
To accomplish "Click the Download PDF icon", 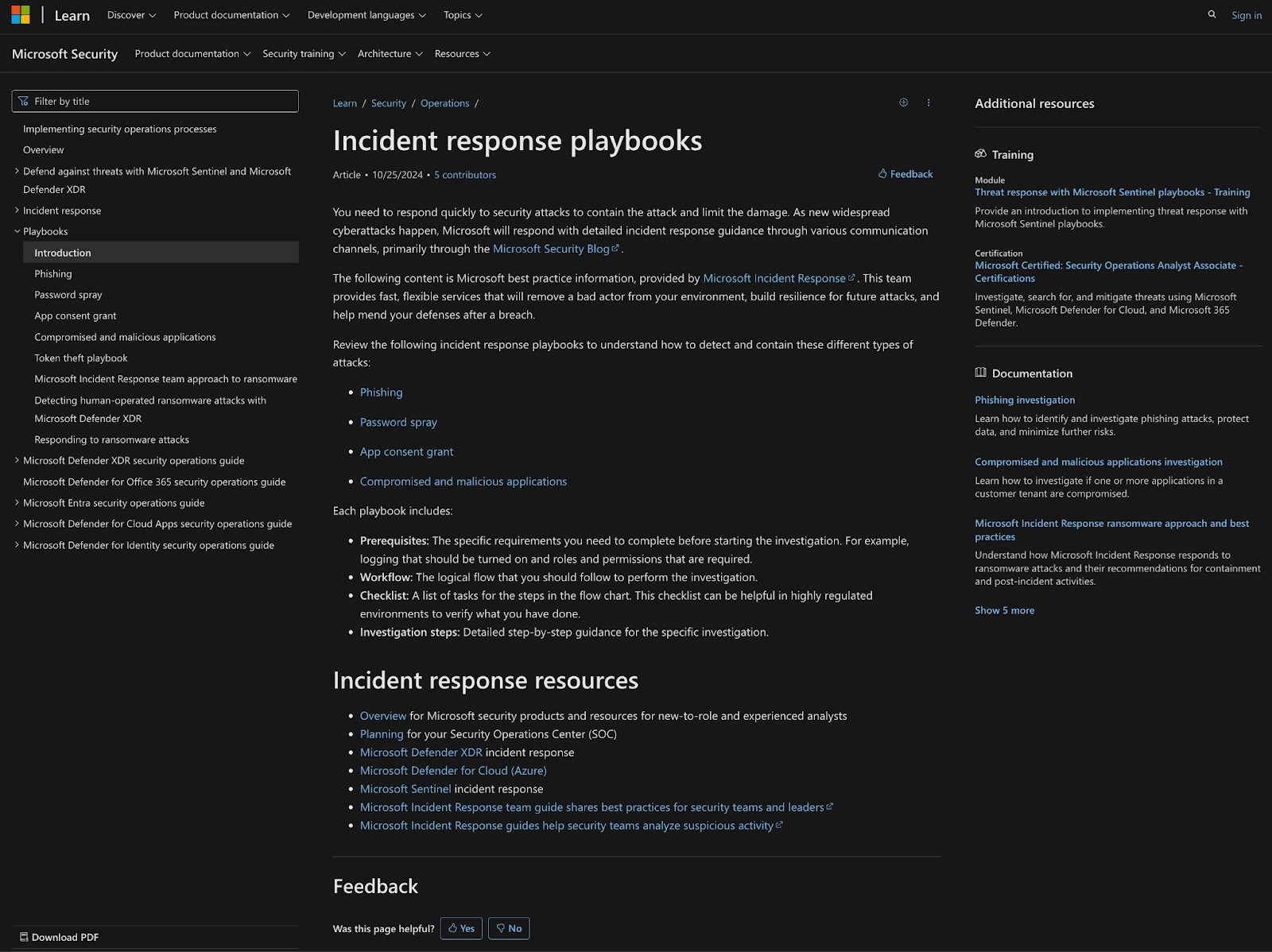I will tap(24, 937).
